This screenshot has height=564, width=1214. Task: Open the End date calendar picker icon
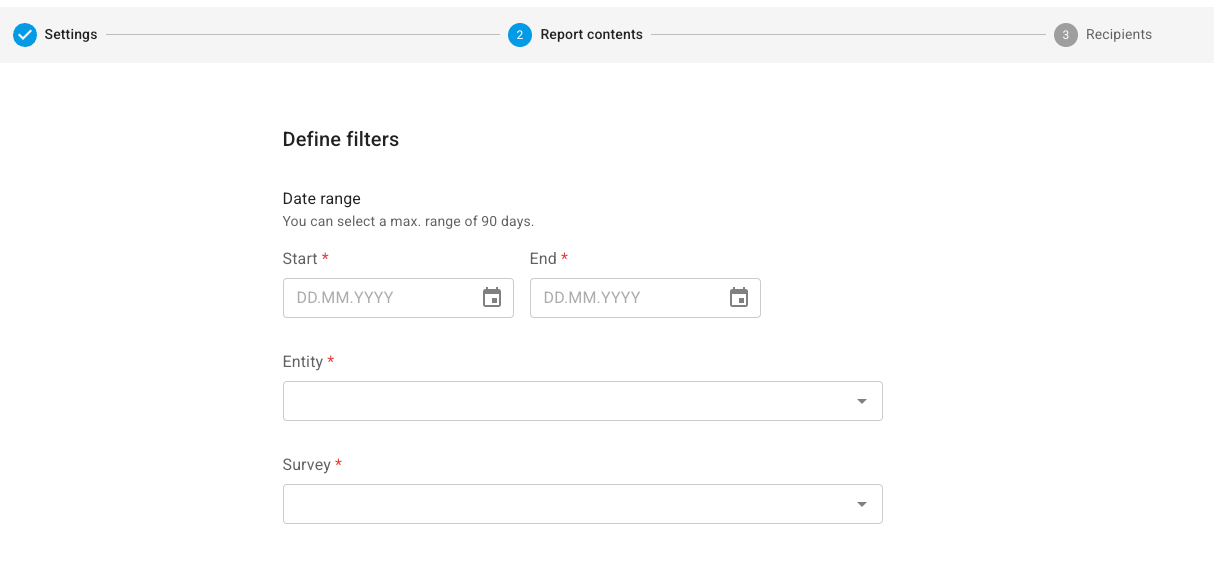click(739, 297)
